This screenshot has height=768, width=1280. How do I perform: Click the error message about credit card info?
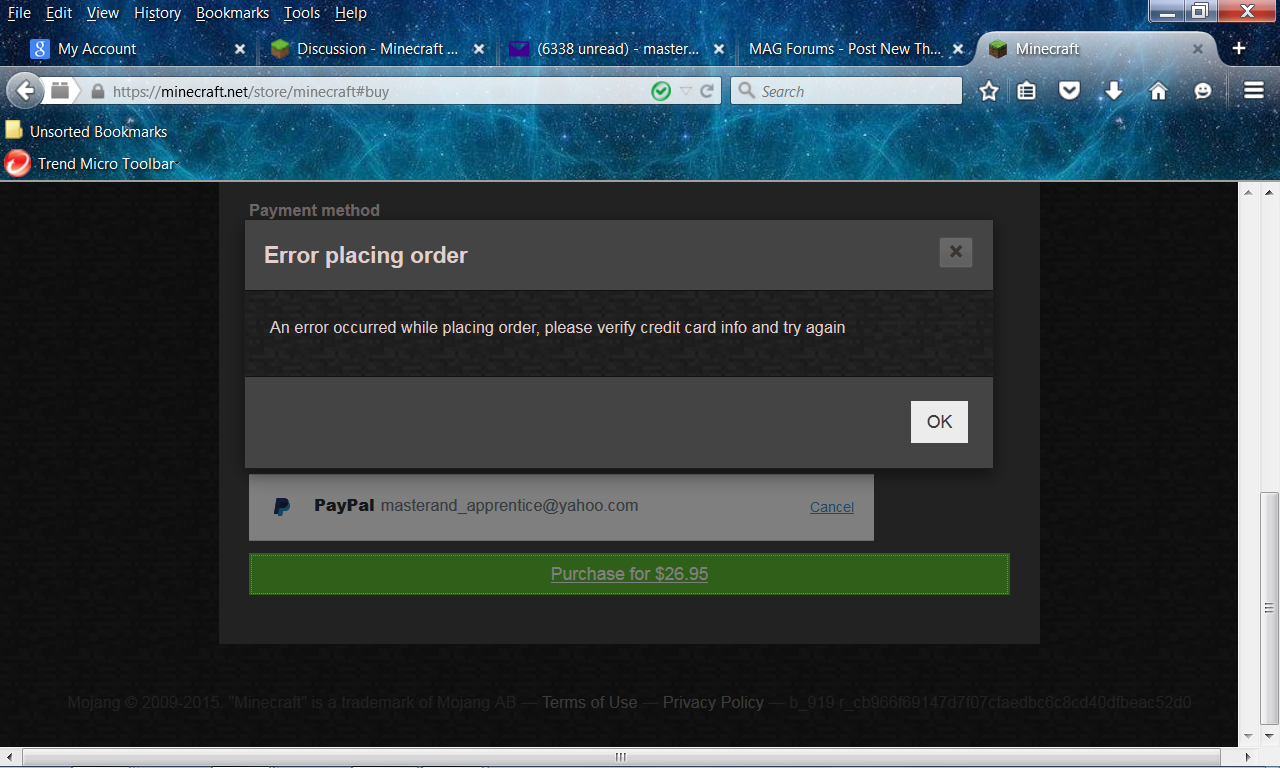(557, 327)
